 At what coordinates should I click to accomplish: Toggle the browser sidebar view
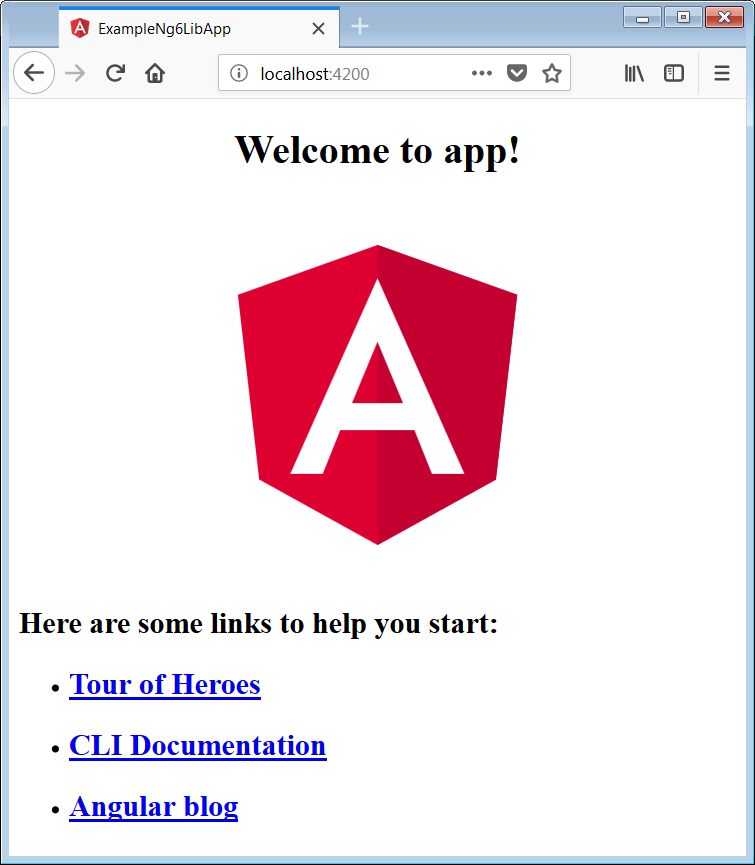[x=674, y=73]
